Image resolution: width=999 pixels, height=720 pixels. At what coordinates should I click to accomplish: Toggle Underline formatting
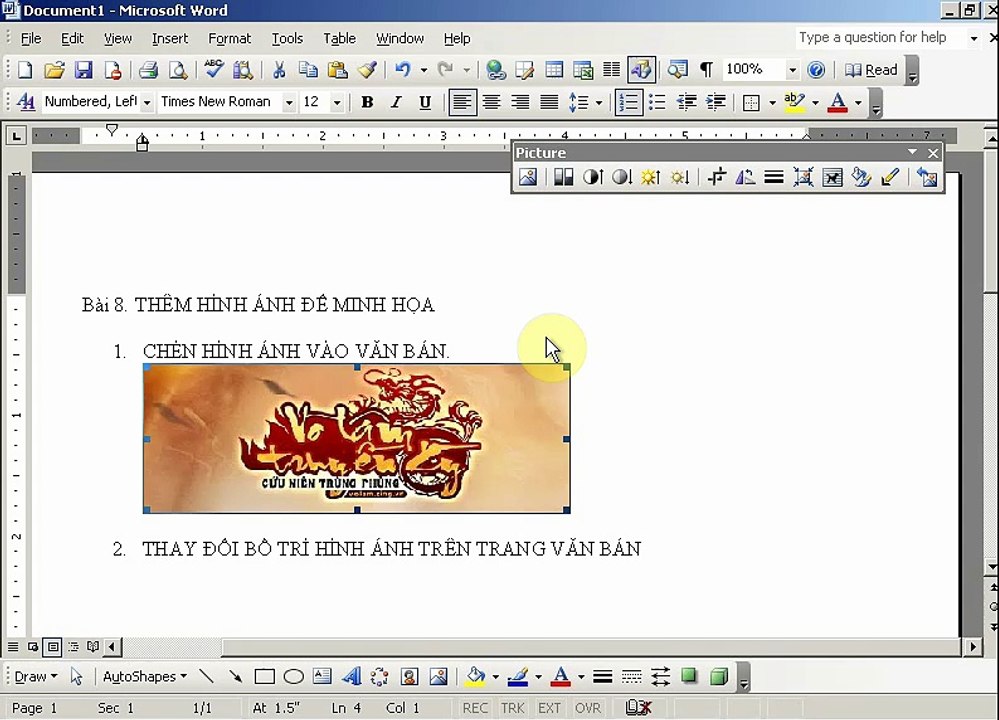(425, 102)
